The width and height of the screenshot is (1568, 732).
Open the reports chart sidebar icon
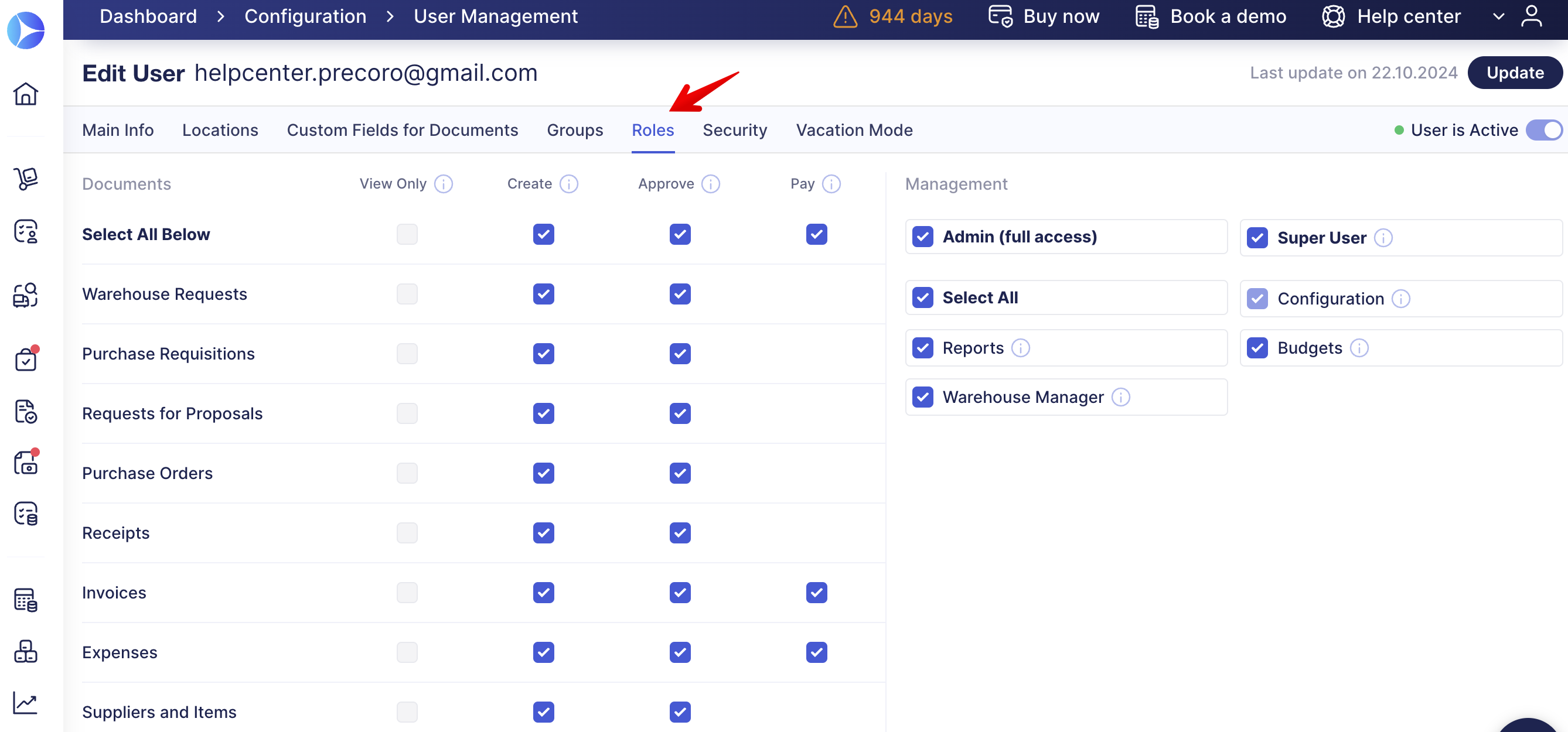(26, 703)
